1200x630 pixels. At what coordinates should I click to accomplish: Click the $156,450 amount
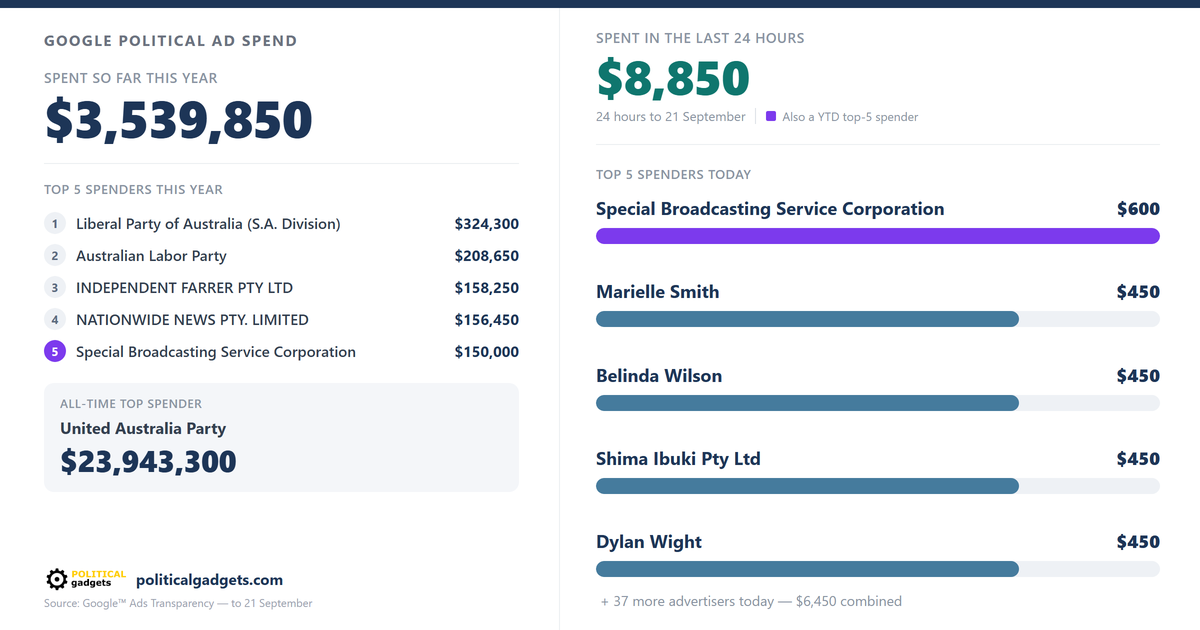click(487, 320)
